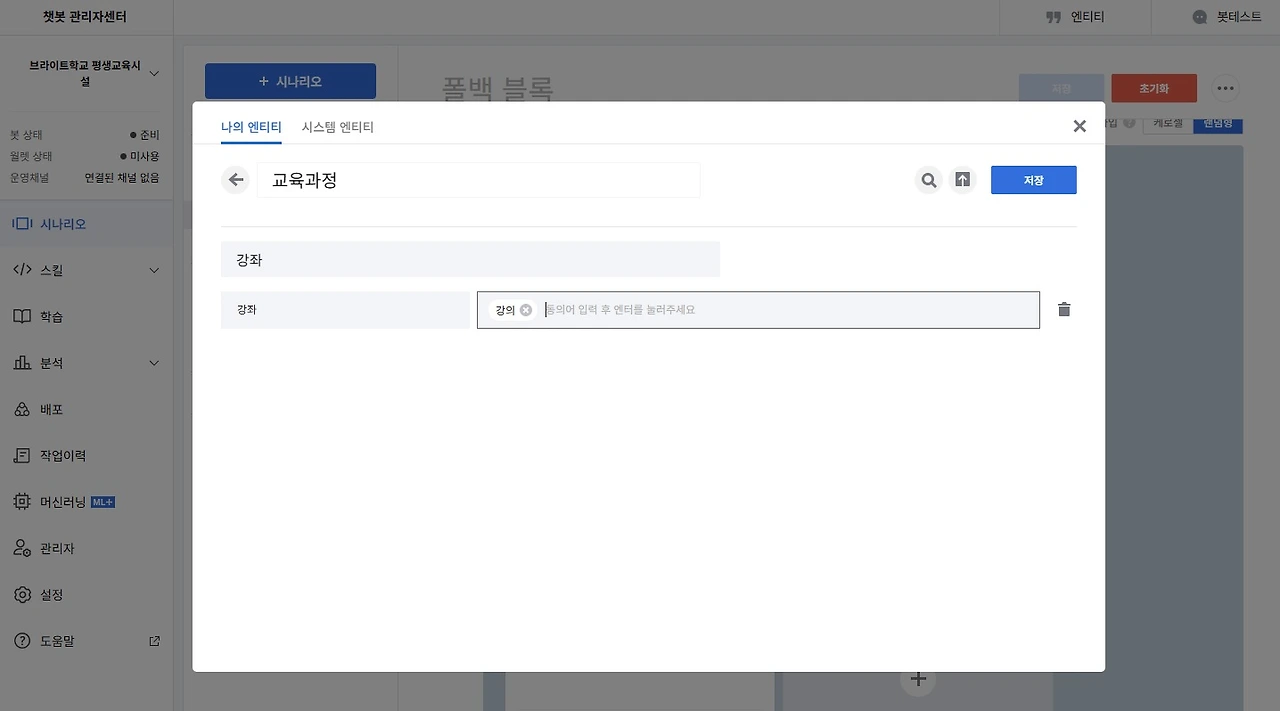Open 설정 in the sidebar

pos(86,594)
